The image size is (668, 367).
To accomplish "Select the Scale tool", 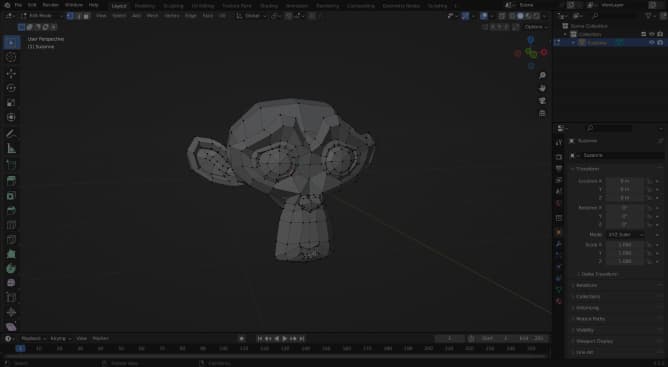I will coord(11,102).
